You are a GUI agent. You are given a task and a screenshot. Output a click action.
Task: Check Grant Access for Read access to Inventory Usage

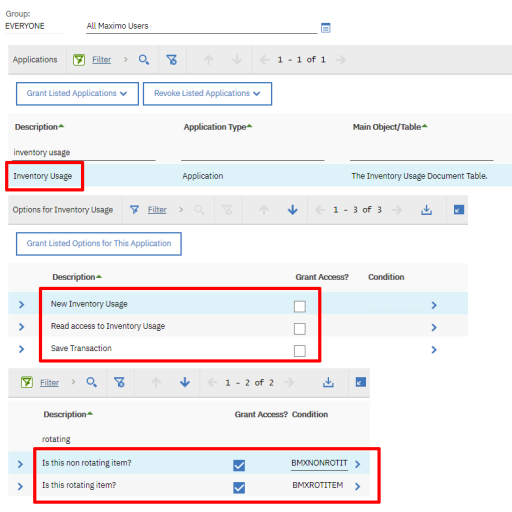click(x=300, y=329)
